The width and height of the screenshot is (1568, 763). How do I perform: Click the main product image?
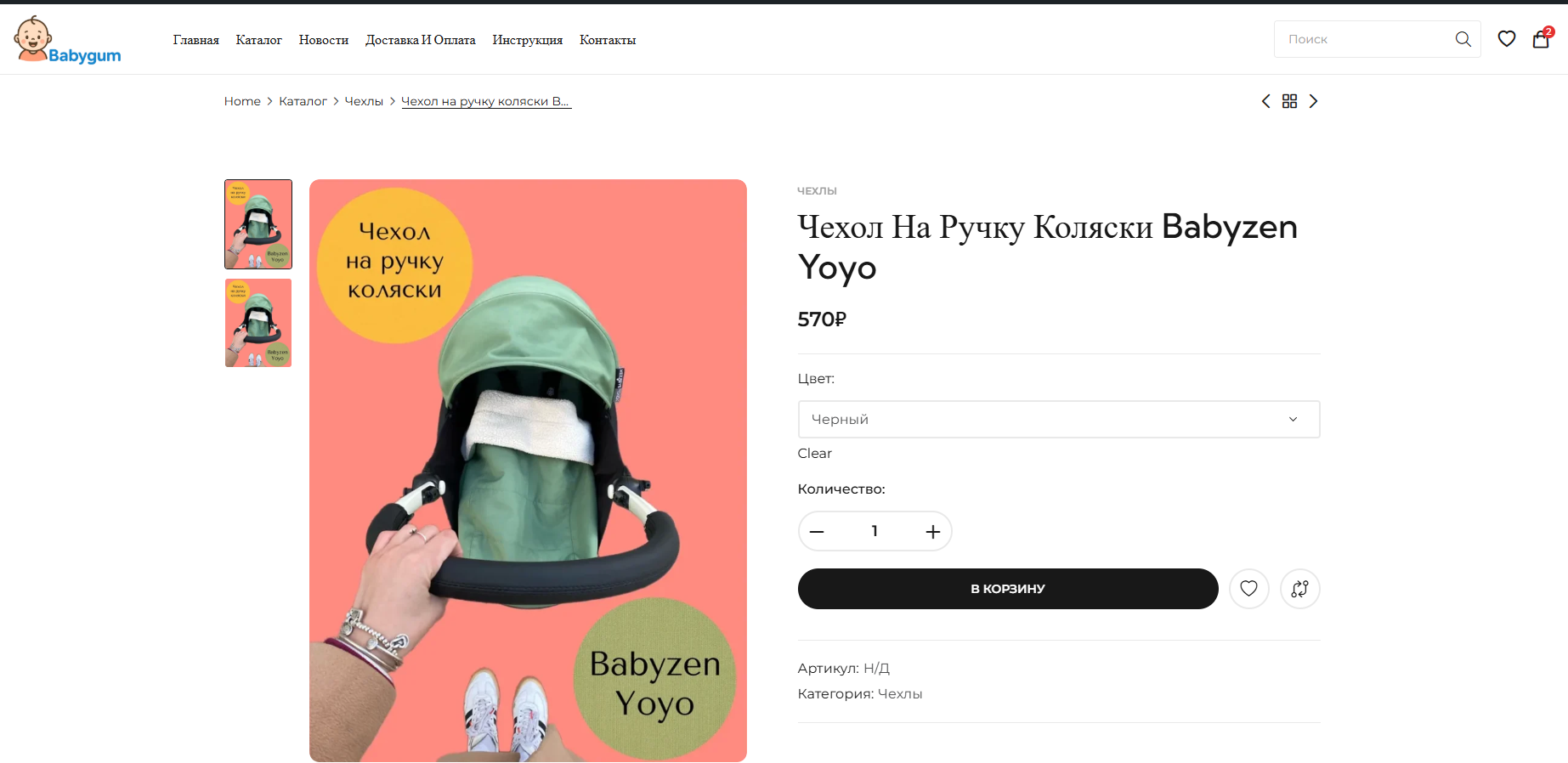(x=528, y=471)
